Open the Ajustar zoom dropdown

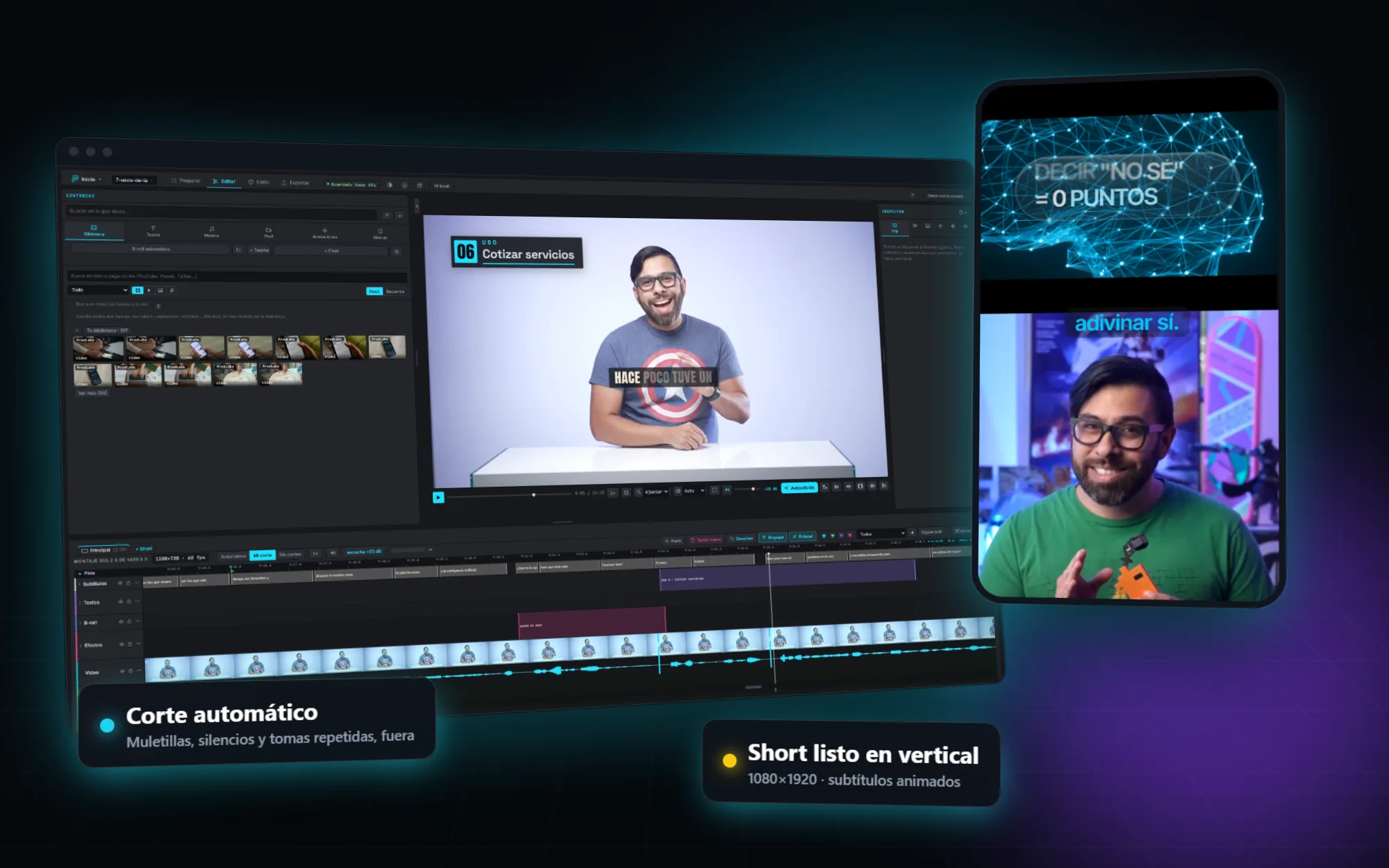tap(656, 492)
